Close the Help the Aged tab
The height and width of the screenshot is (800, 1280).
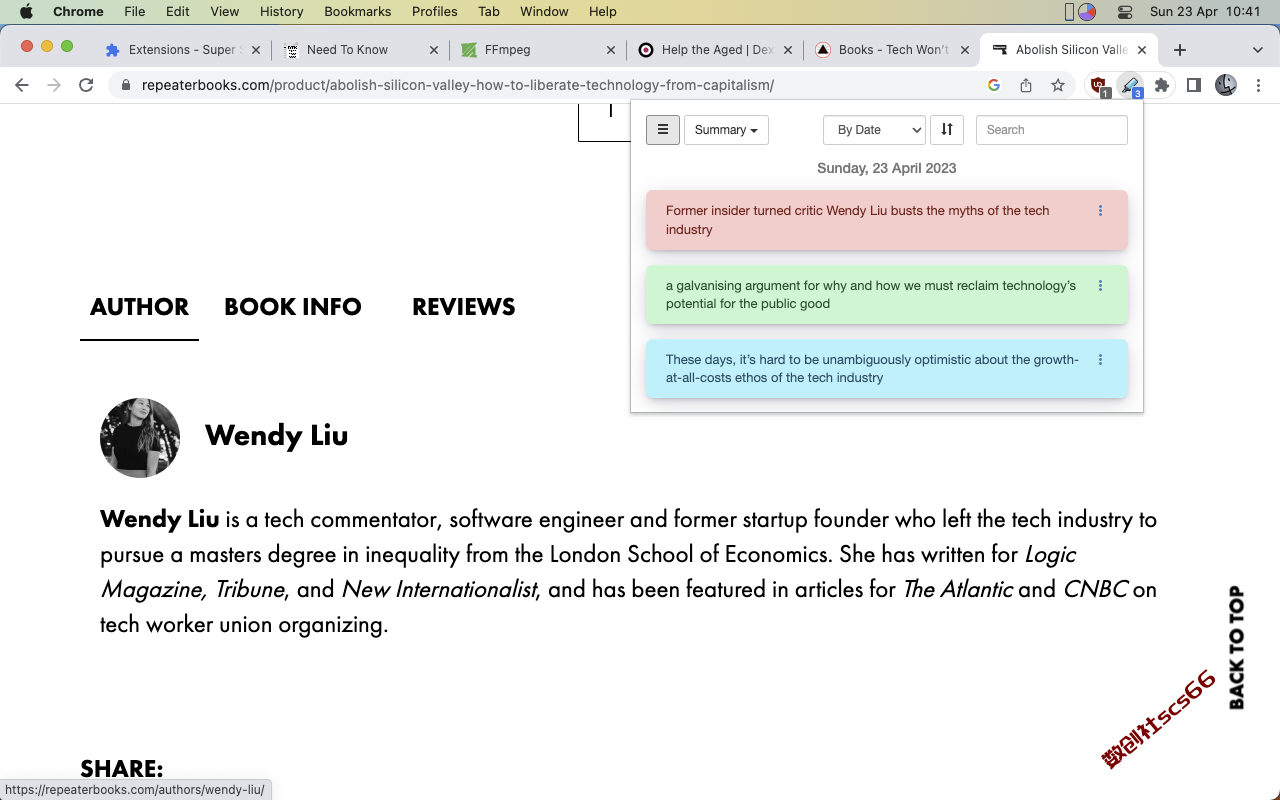[x=788, y=50]
